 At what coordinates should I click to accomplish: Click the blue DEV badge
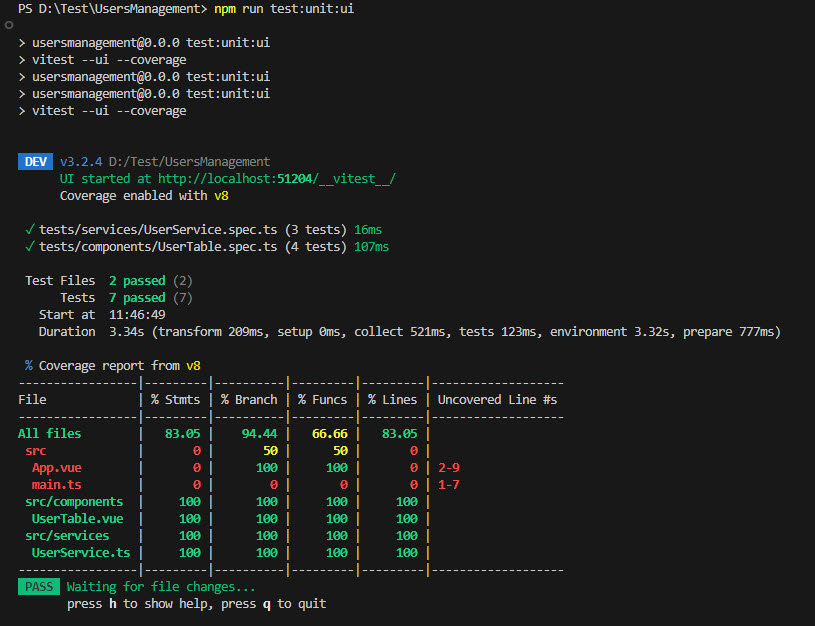[35, 162]
